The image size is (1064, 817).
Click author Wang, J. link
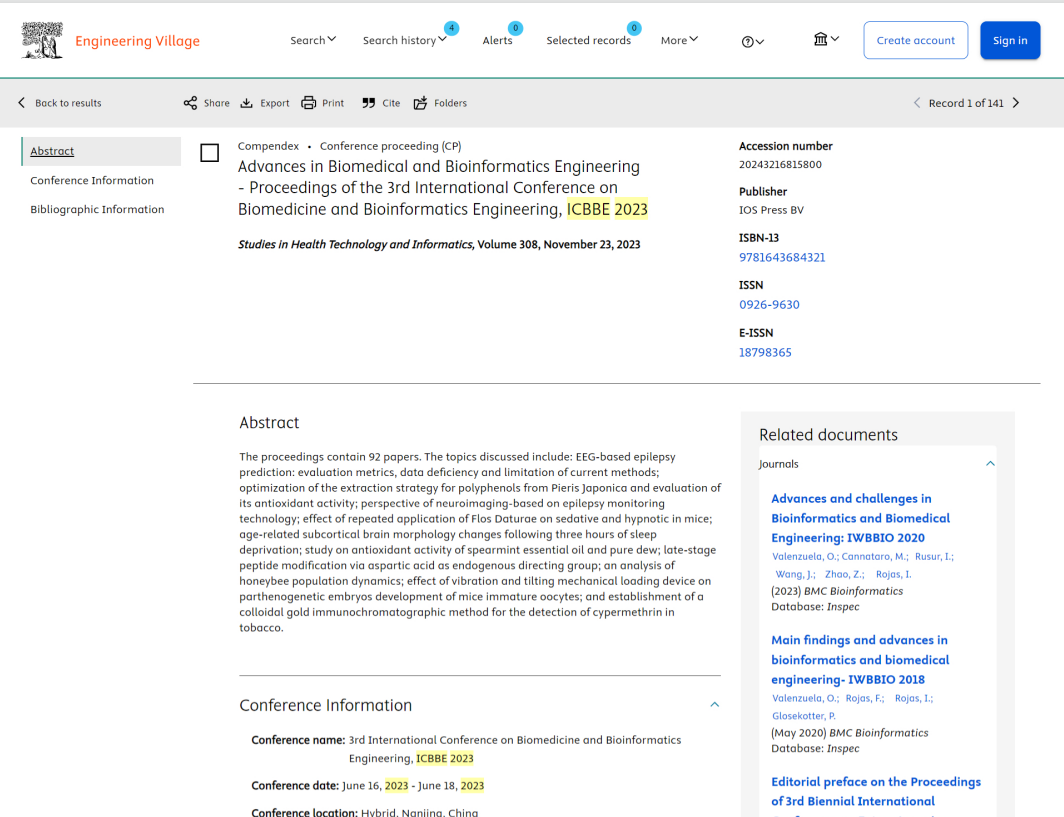pos(795,574)
